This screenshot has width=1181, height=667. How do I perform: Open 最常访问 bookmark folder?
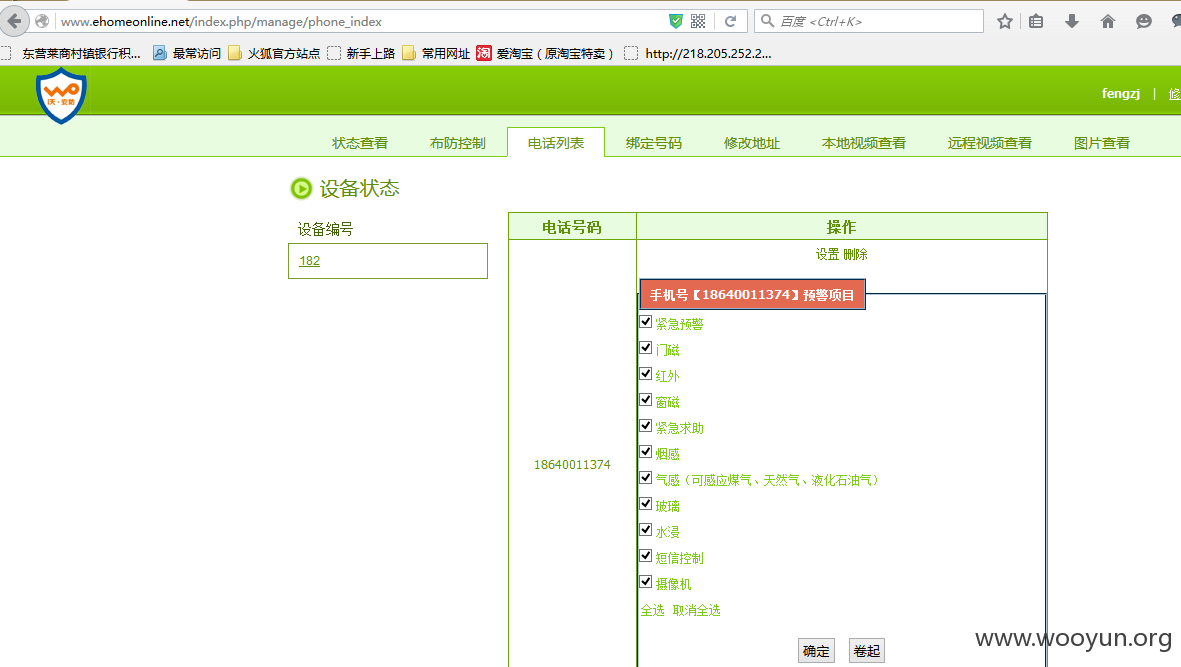click(x=187, y=53)
